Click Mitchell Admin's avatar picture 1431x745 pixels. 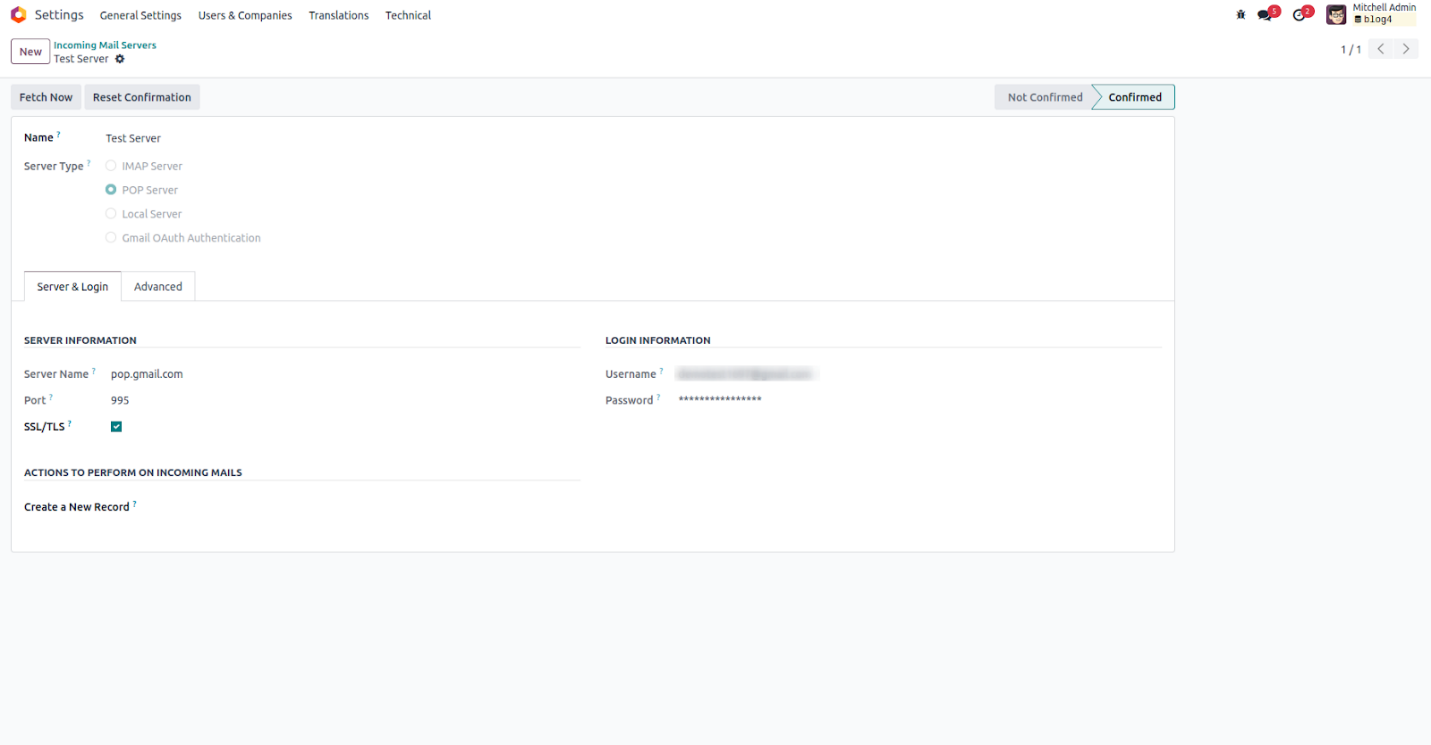pos(1336,15)
